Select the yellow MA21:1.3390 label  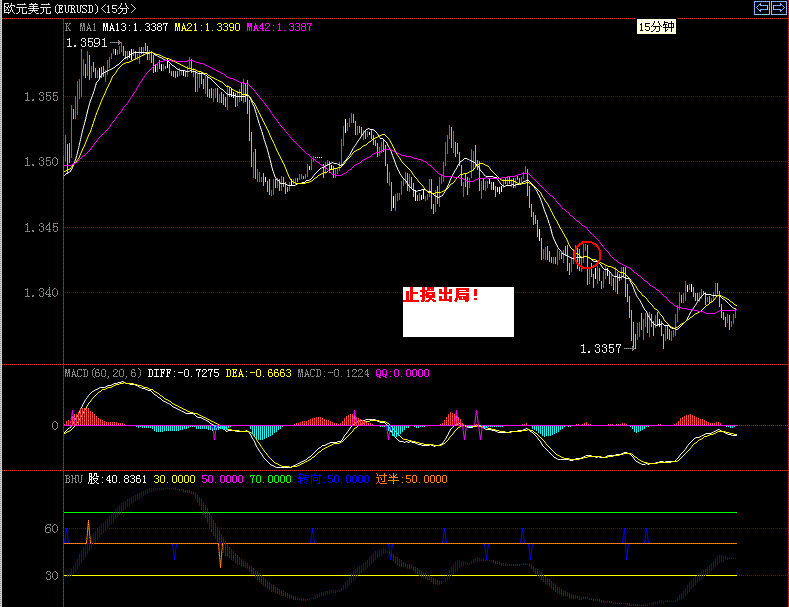pos(207,27)
